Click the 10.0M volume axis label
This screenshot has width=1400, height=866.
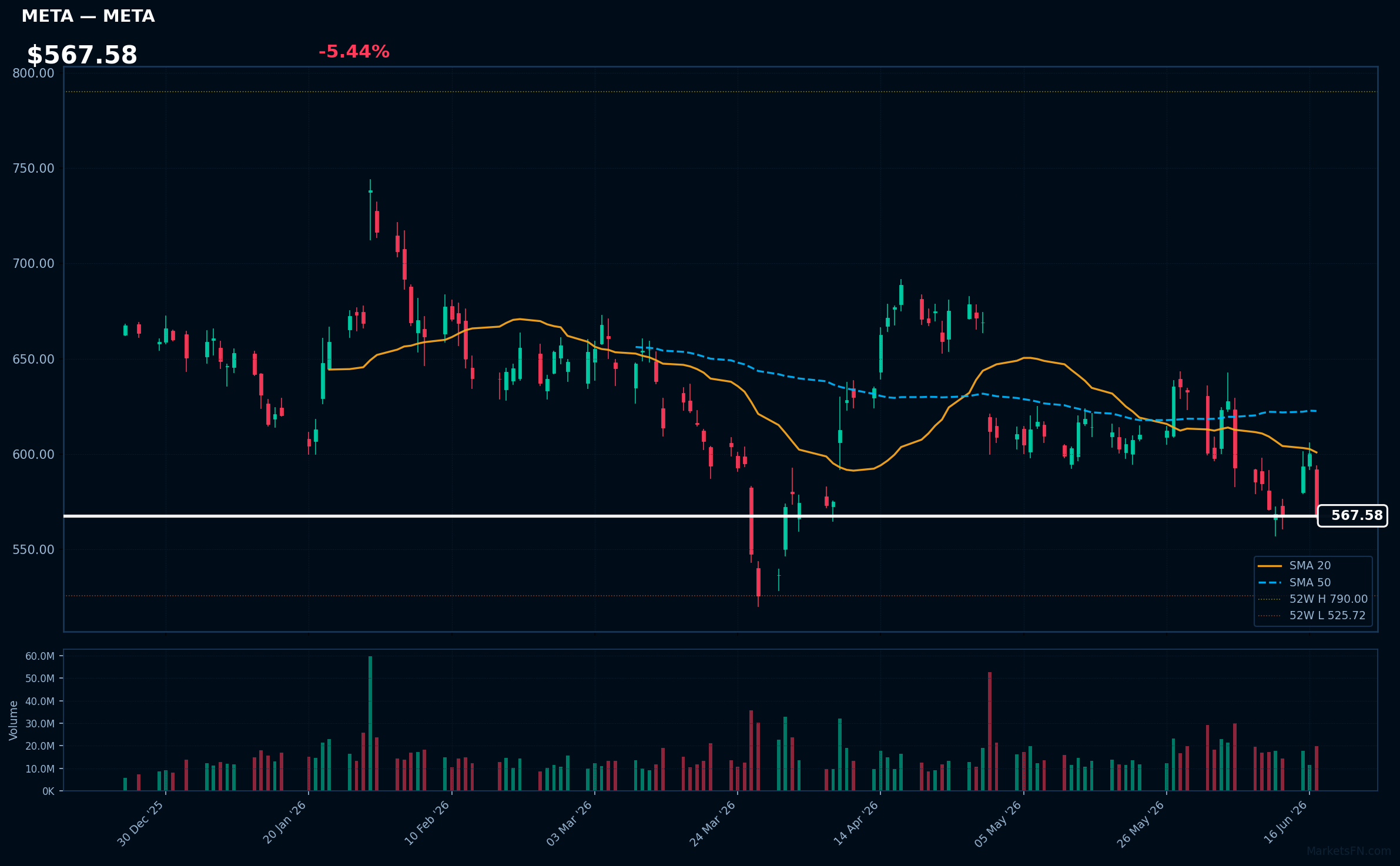(40, 769)
